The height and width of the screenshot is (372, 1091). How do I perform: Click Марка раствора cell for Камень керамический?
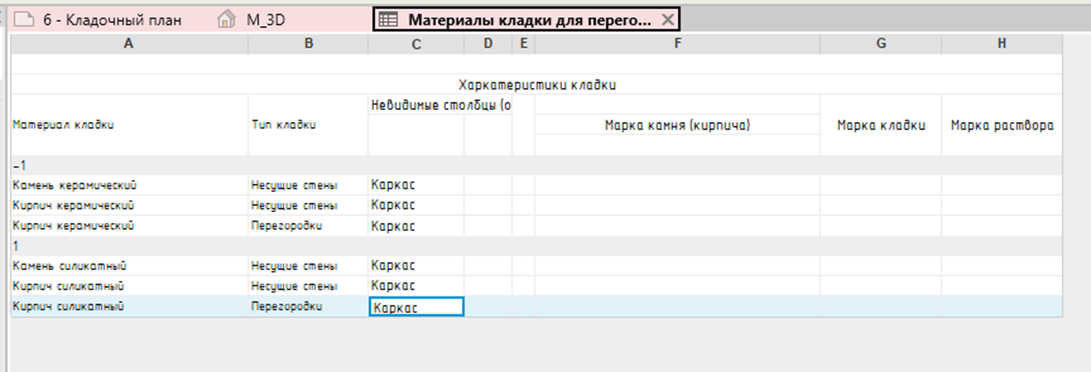(1002, 186)
